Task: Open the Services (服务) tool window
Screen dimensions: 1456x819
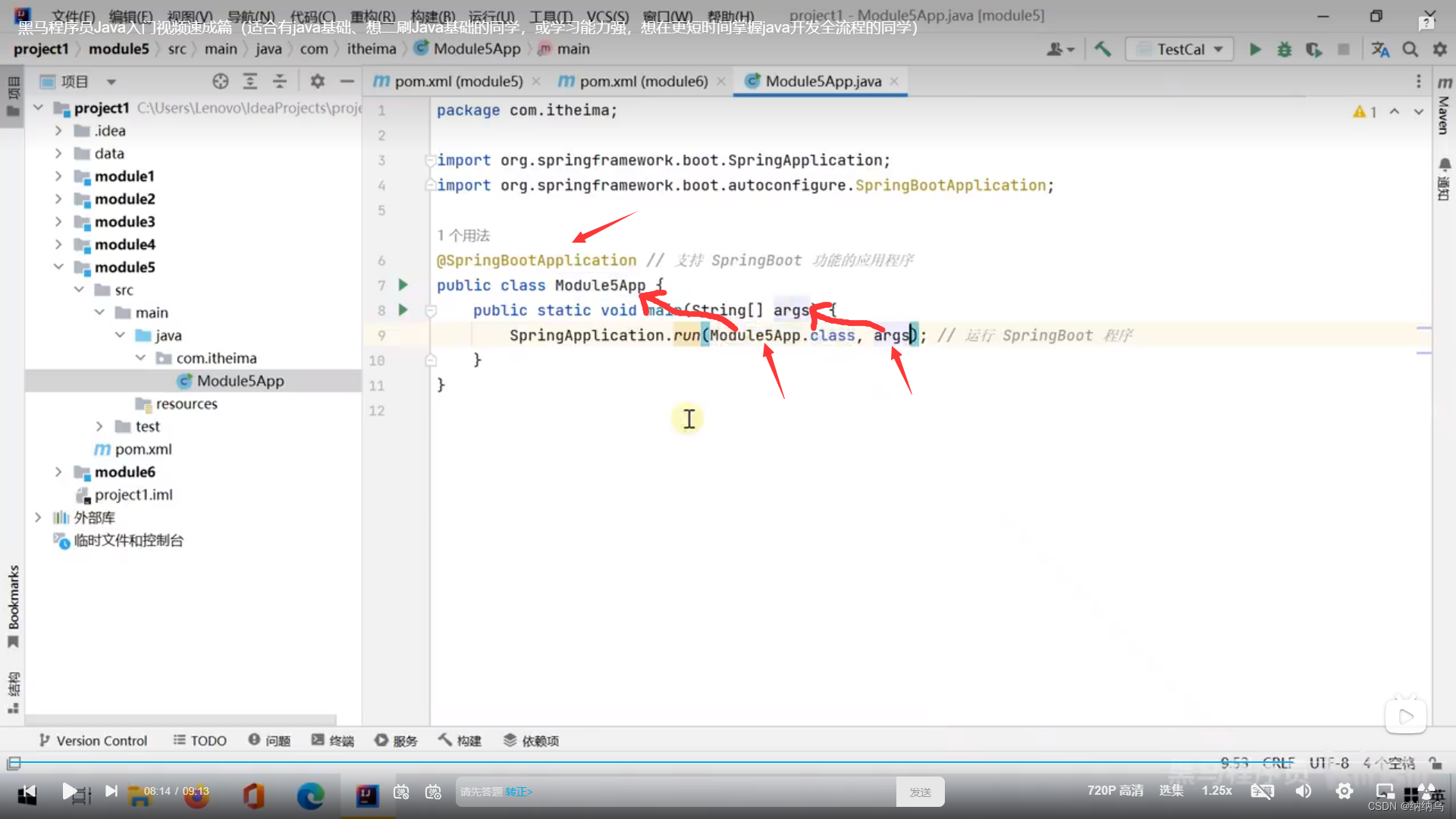Action: click(397, 741)
